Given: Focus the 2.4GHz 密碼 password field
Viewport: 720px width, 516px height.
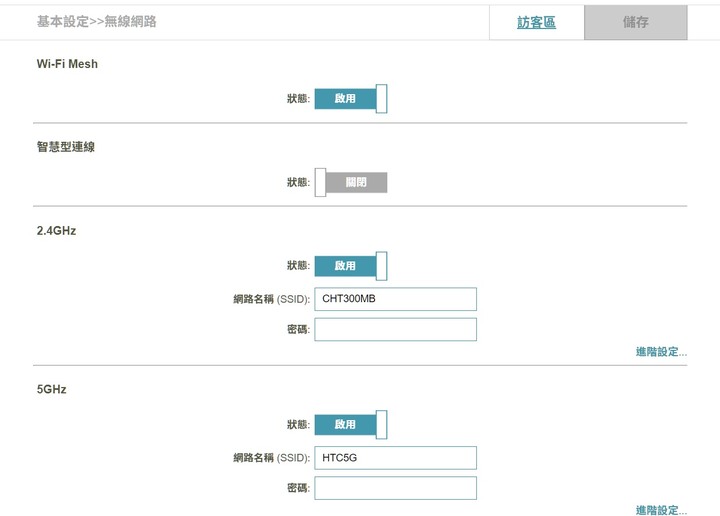Looking at the screenshot, I should [395, 329].
